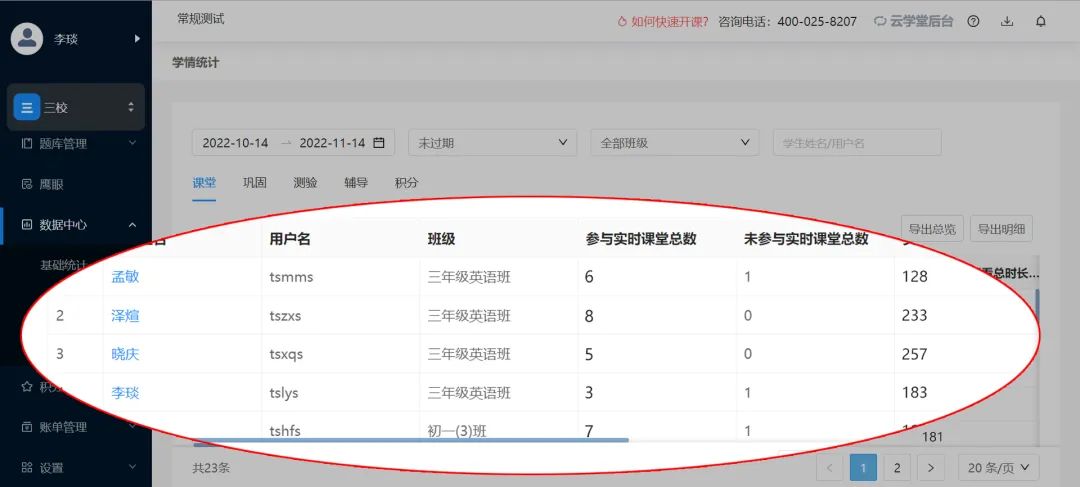Open student 晓庆's name link
The width and height of the screenshot is (1080, 487).
(125, 354)
